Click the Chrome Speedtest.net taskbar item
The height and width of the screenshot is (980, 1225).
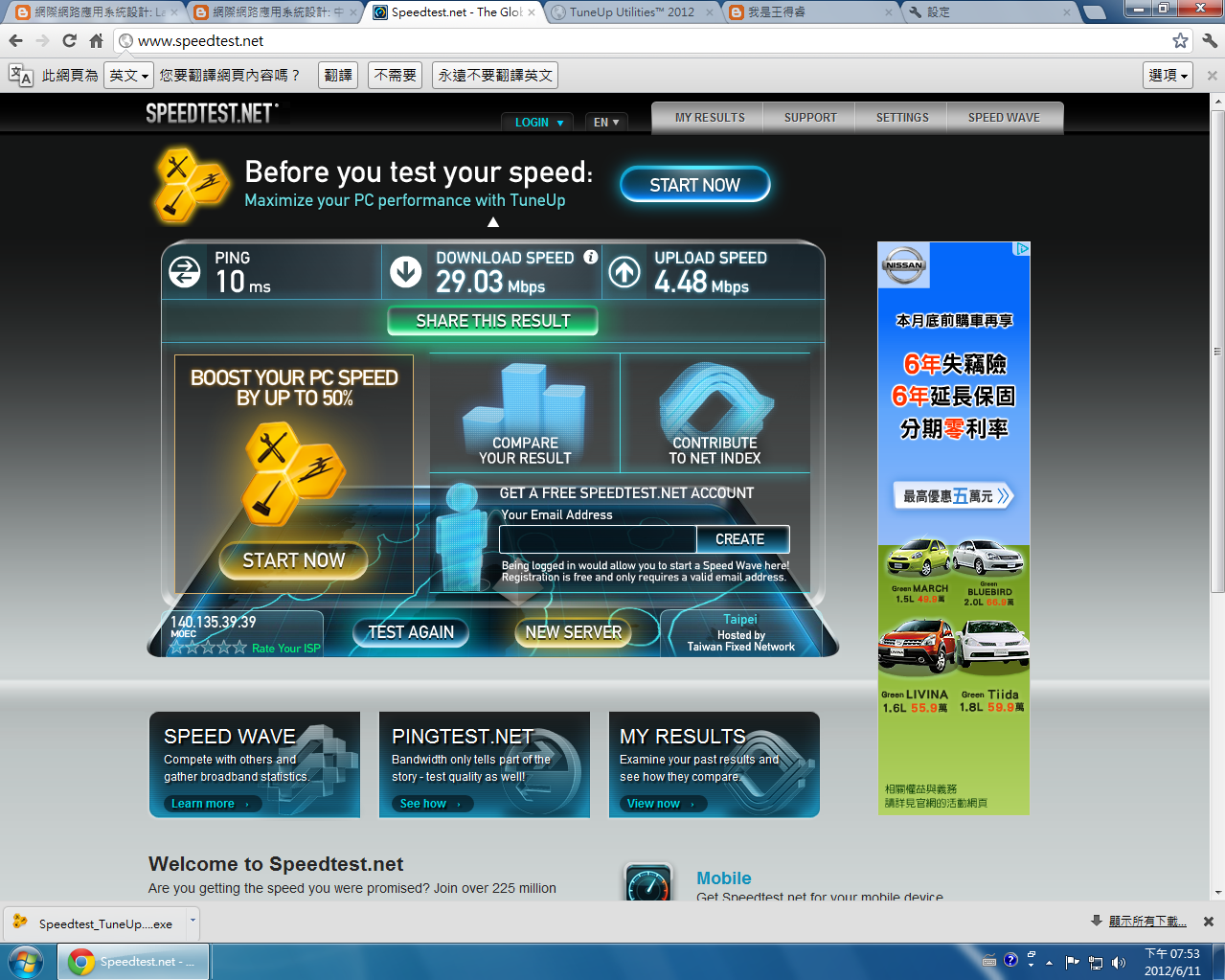134,962
